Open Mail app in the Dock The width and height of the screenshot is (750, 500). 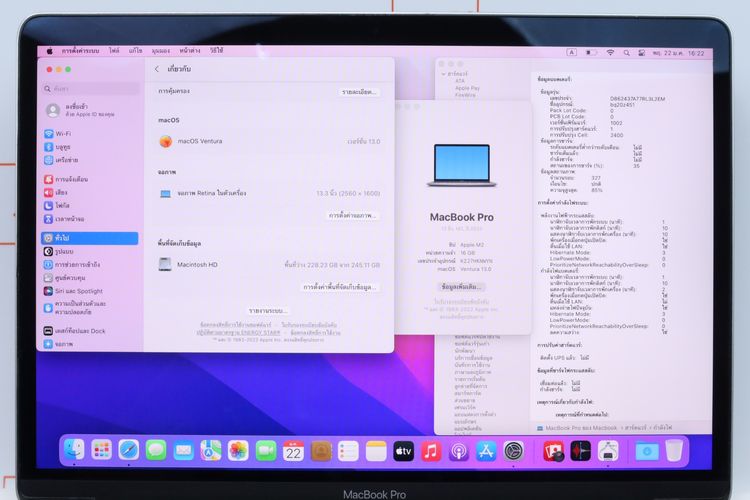(x=183, y=450)
